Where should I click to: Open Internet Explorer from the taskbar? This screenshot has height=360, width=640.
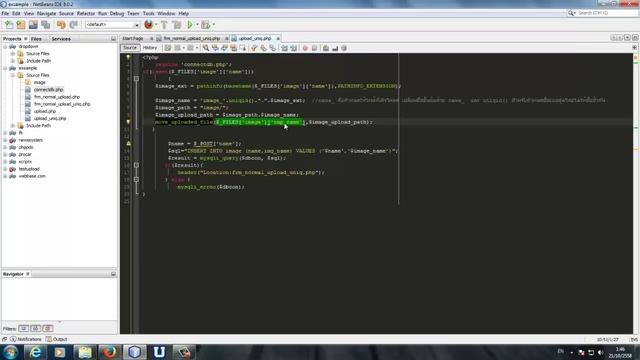coord(35,352)
